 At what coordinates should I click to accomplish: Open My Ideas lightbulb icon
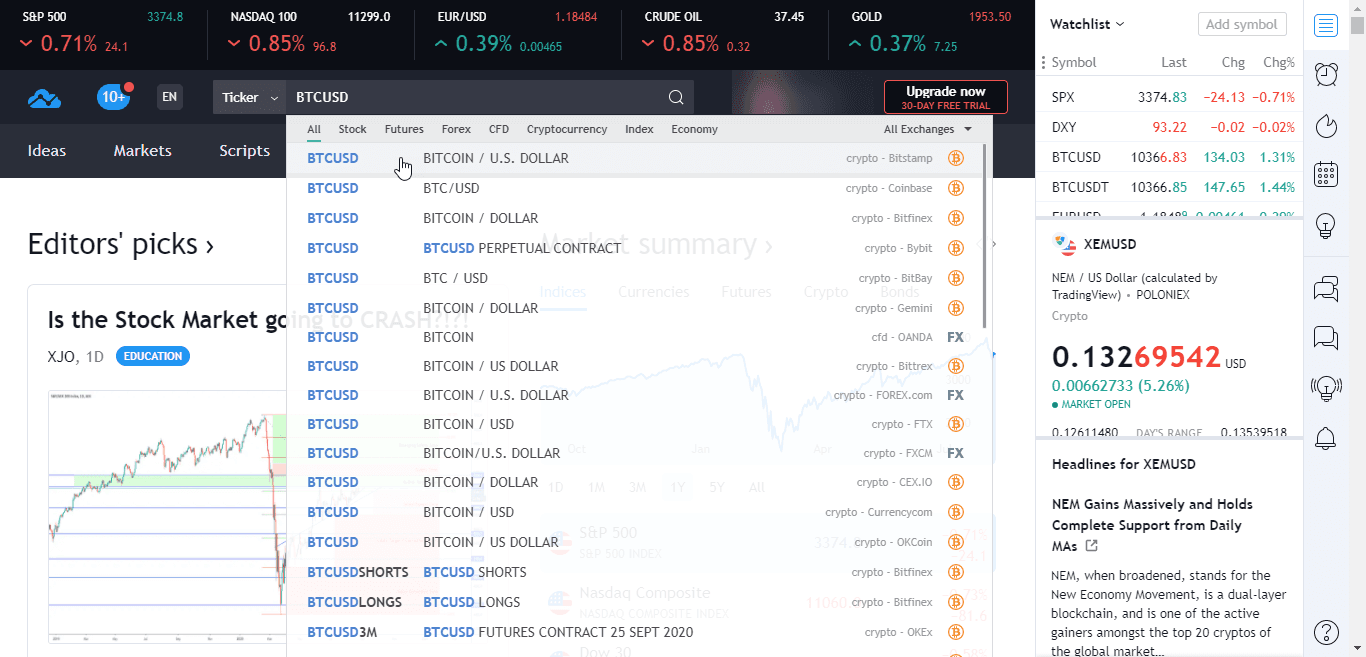click(1326, 226)
